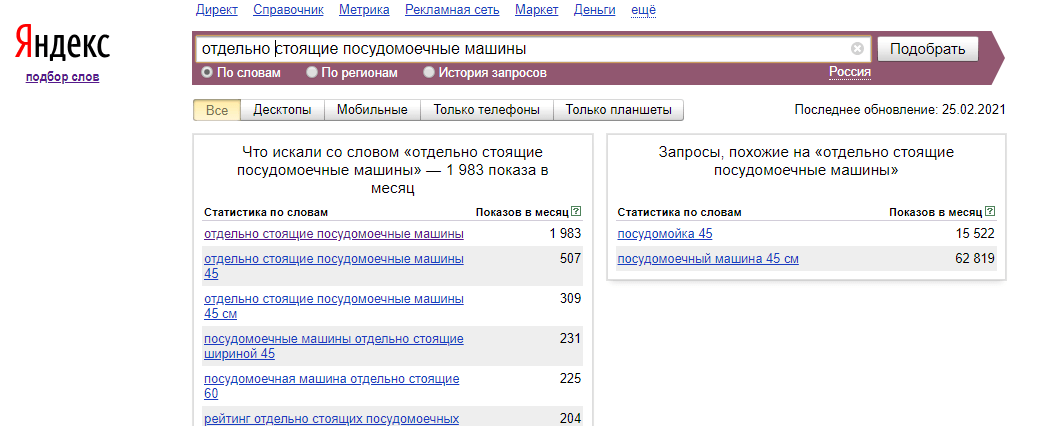Click the impressions value 507
The height and width of the screenshot is (426, 1041).
click(x=570, y=259)
